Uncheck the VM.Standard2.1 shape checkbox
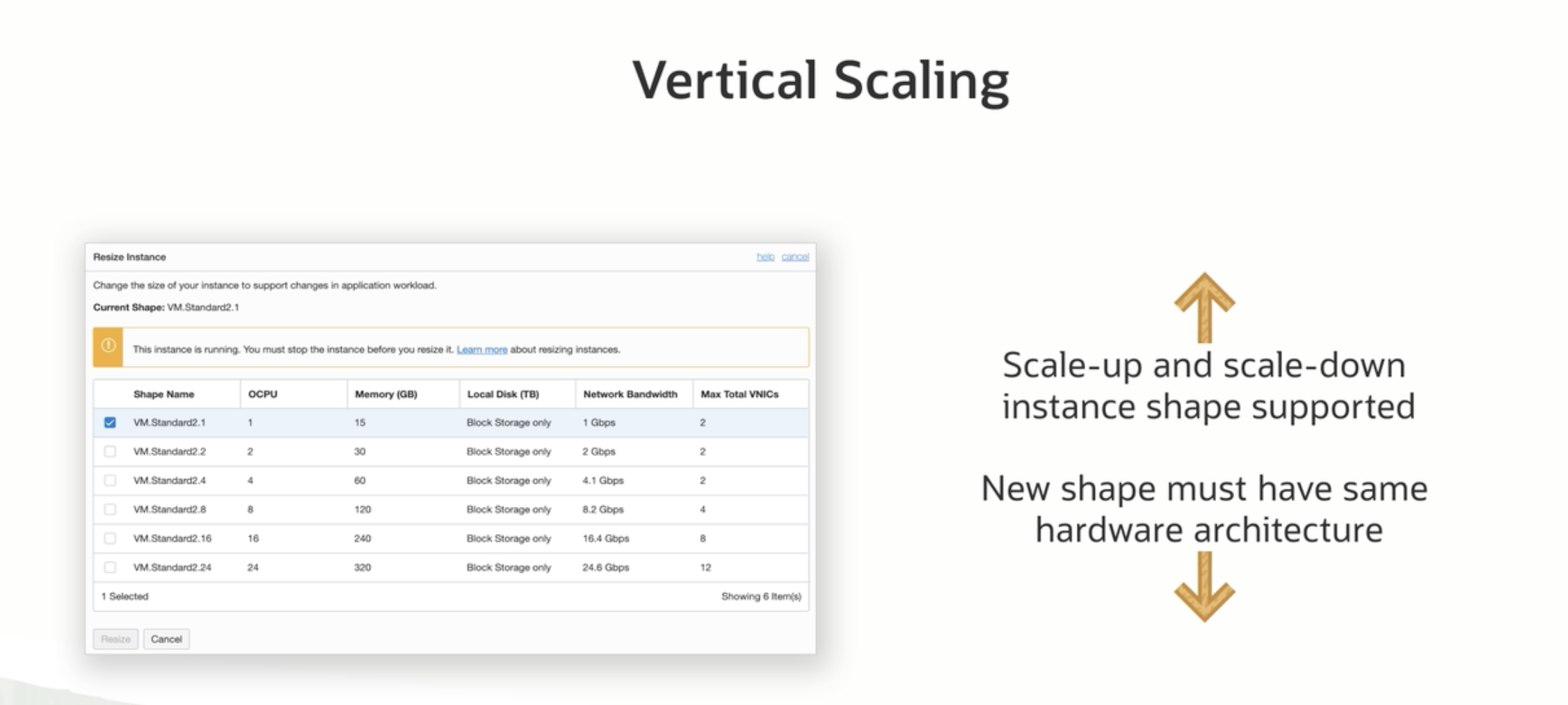This screenshot has height=705, width=1568. coord(110,423)
